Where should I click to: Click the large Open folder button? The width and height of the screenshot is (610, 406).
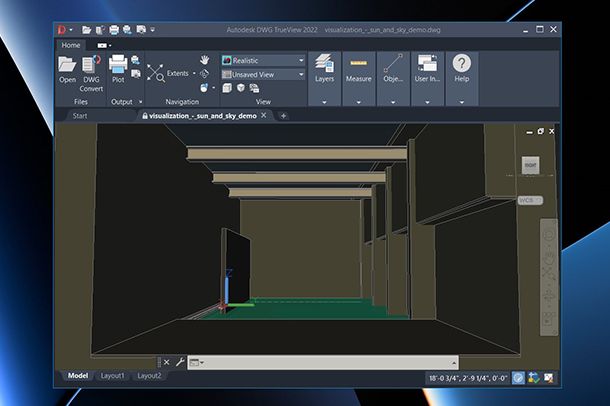(67, 70)
